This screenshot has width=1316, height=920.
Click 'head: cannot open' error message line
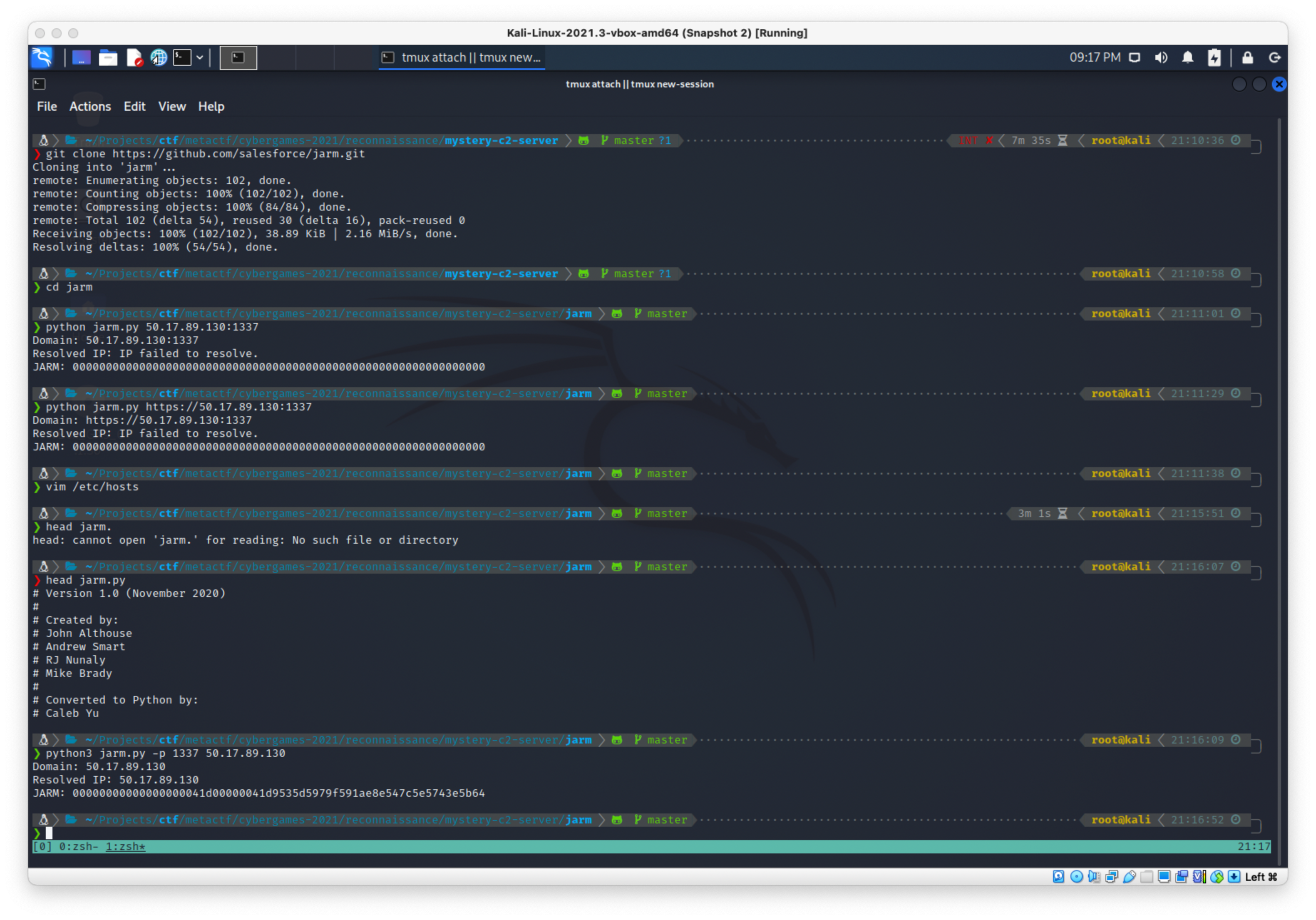click(245, 540)
